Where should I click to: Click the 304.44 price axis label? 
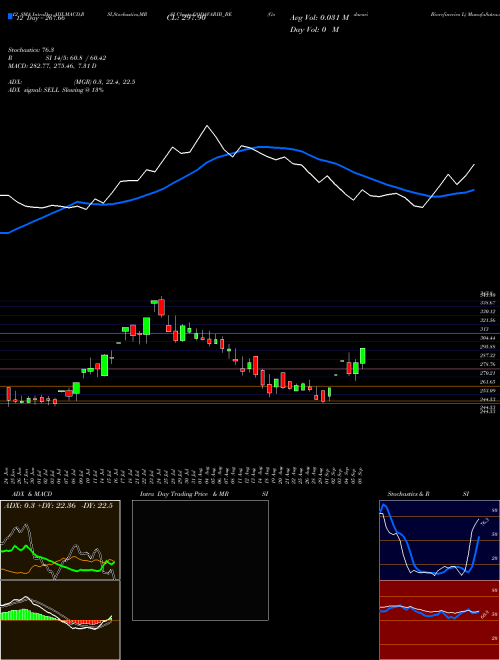tap(487, 338)
